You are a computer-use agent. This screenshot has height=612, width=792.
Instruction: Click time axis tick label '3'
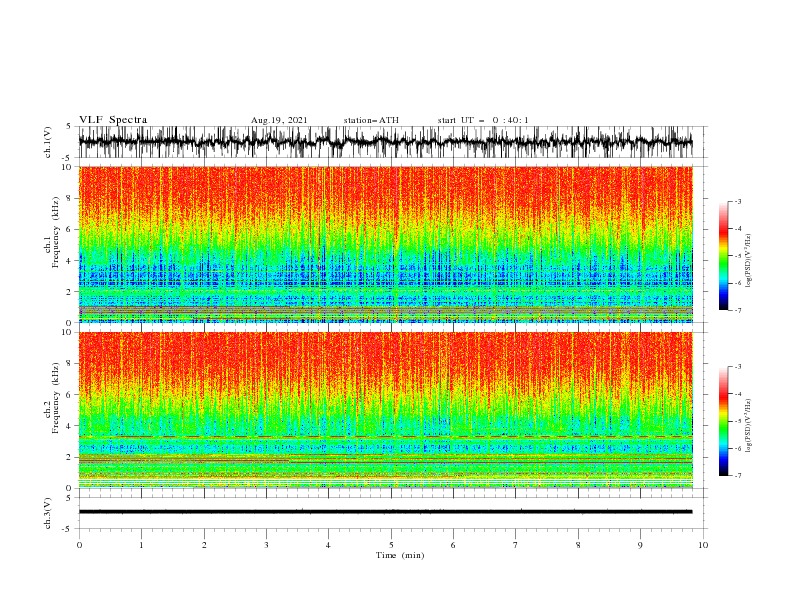266,545
